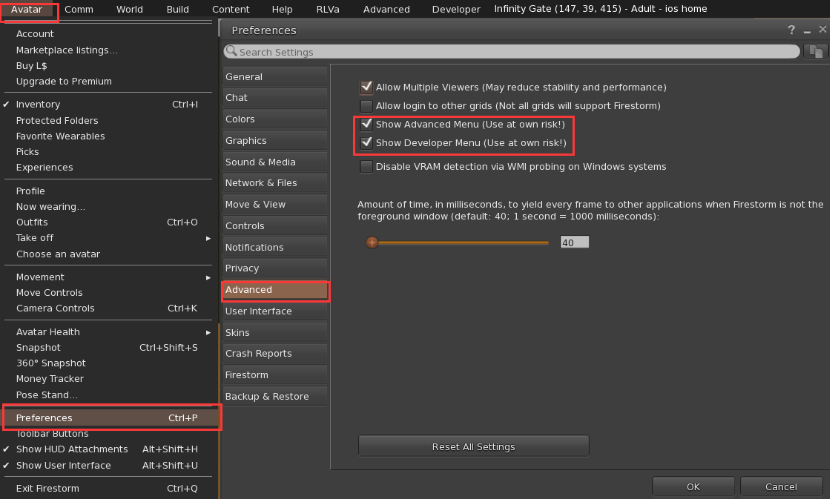Select the Crash Reports tab
830x499 pixels.
(x=275, y=353)
